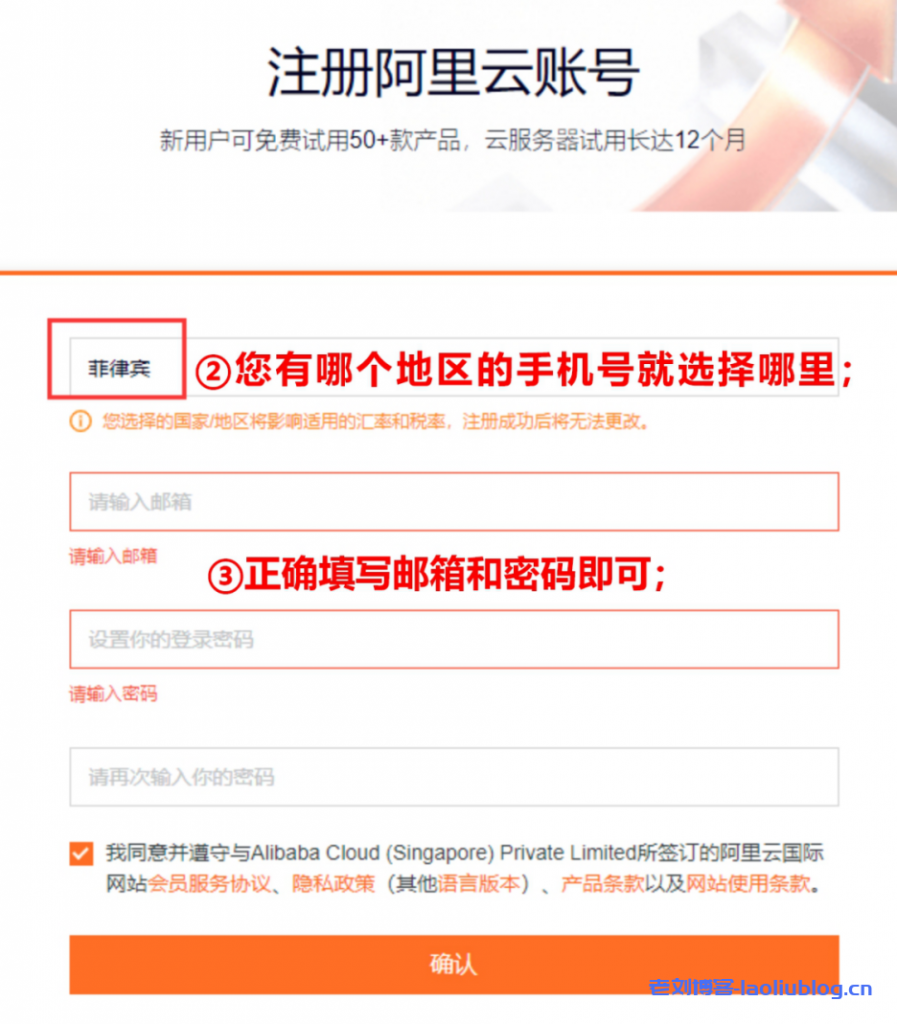Uncheck the agreement checkbox
This screenshot has height=1024, width=897.
[x=82, y=853]
